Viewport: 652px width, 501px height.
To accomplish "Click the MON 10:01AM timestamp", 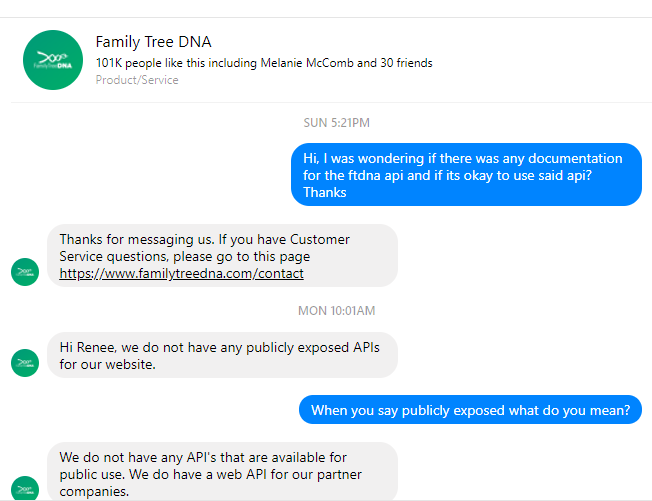I will [336, 311].
